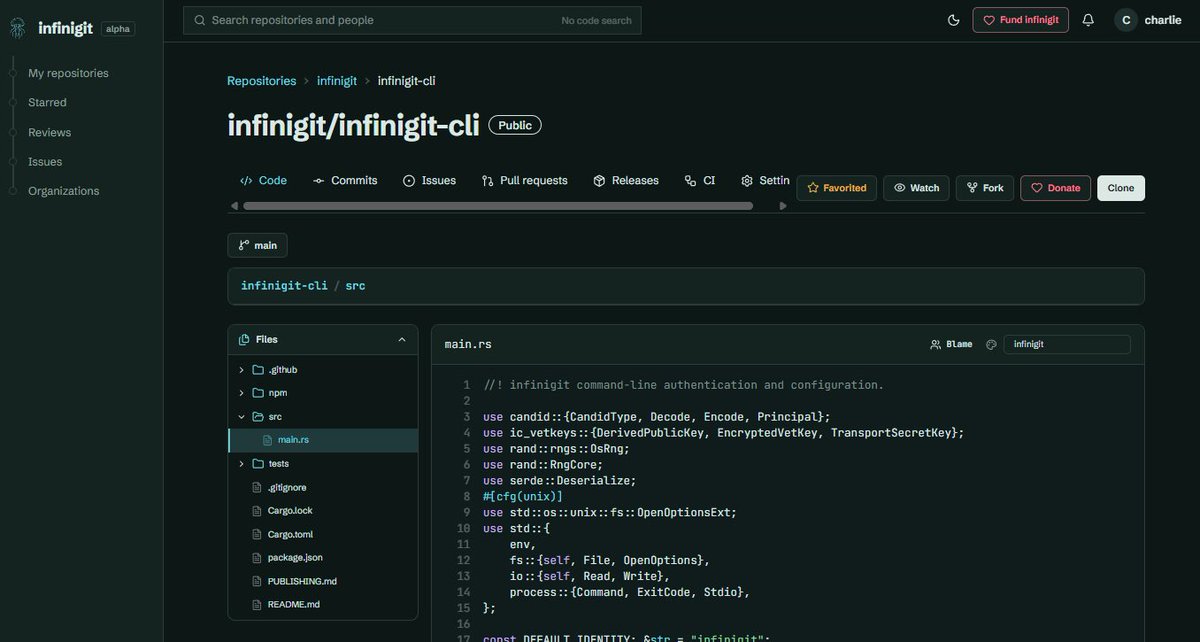Click the README.md file icon
This screenshot has height=642, width=1200.
pyautogui.click(x=257, y=605)
